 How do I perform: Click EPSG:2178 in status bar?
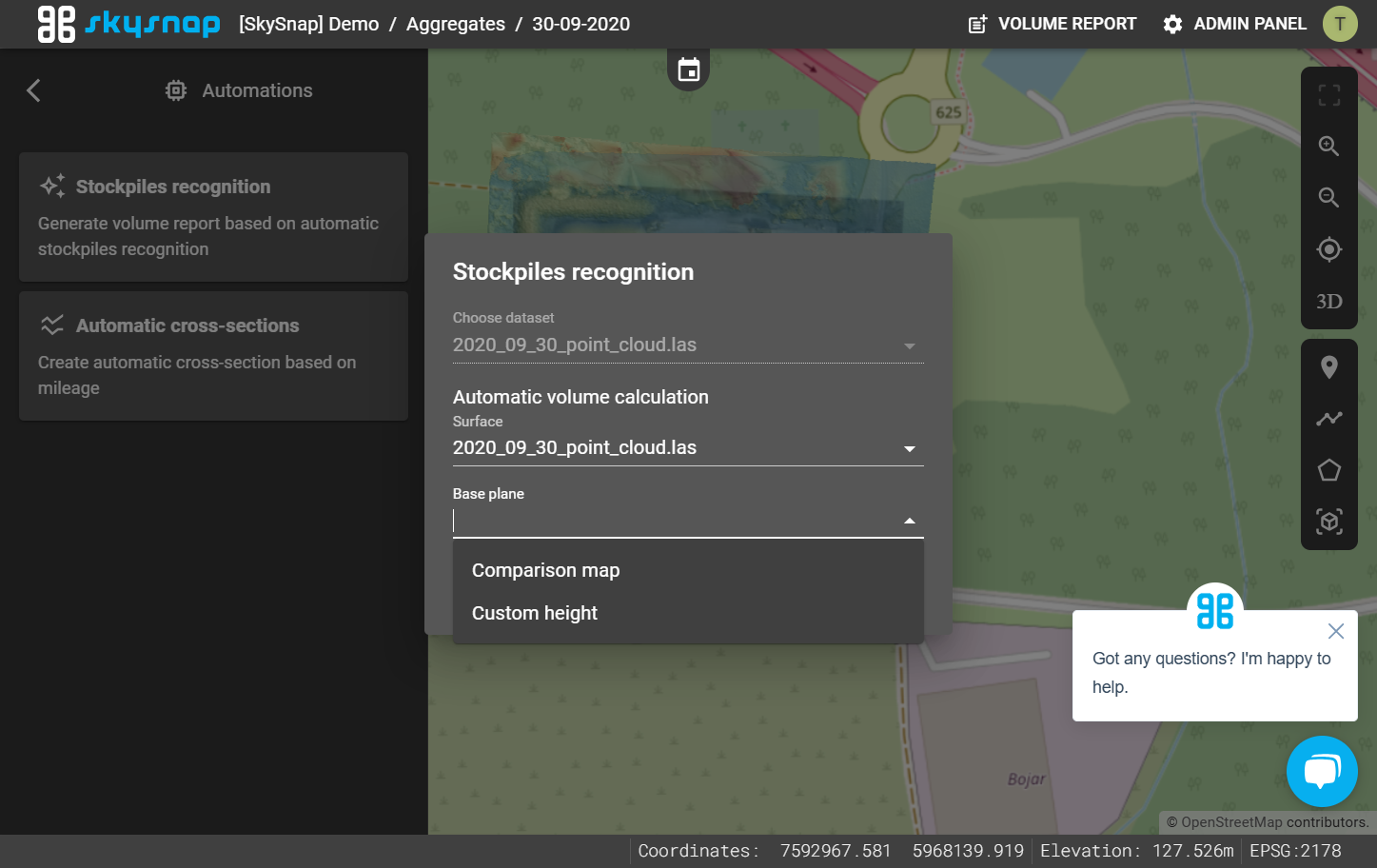pos(1295,851)
